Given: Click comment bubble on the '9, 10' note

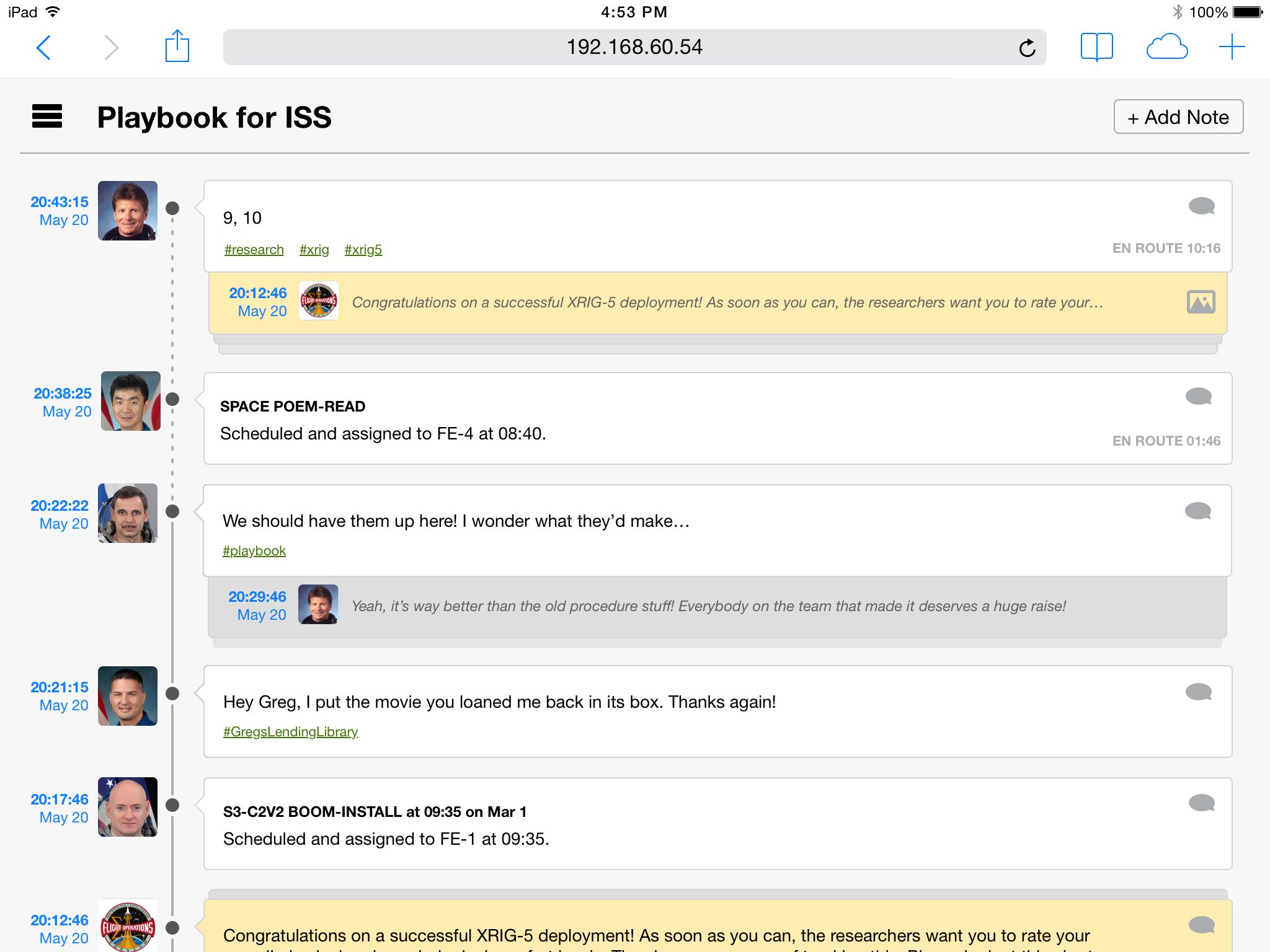Looking at the screenshot, I should (1201, 206).
